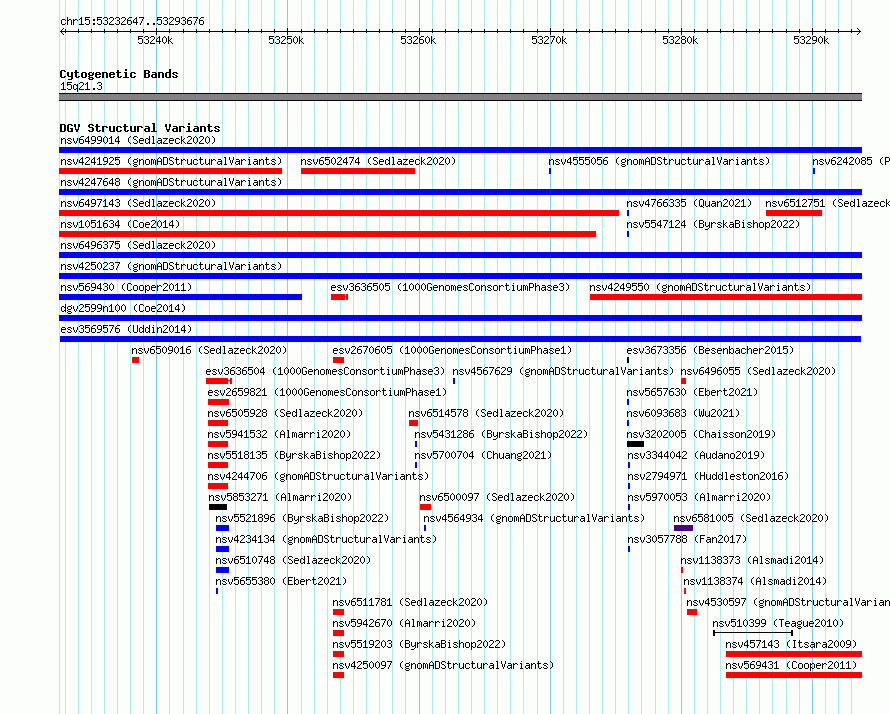890x714 pixels.
Task: Open nsv569430 (Cooper2011) variant label
Action: pos(126,287)
